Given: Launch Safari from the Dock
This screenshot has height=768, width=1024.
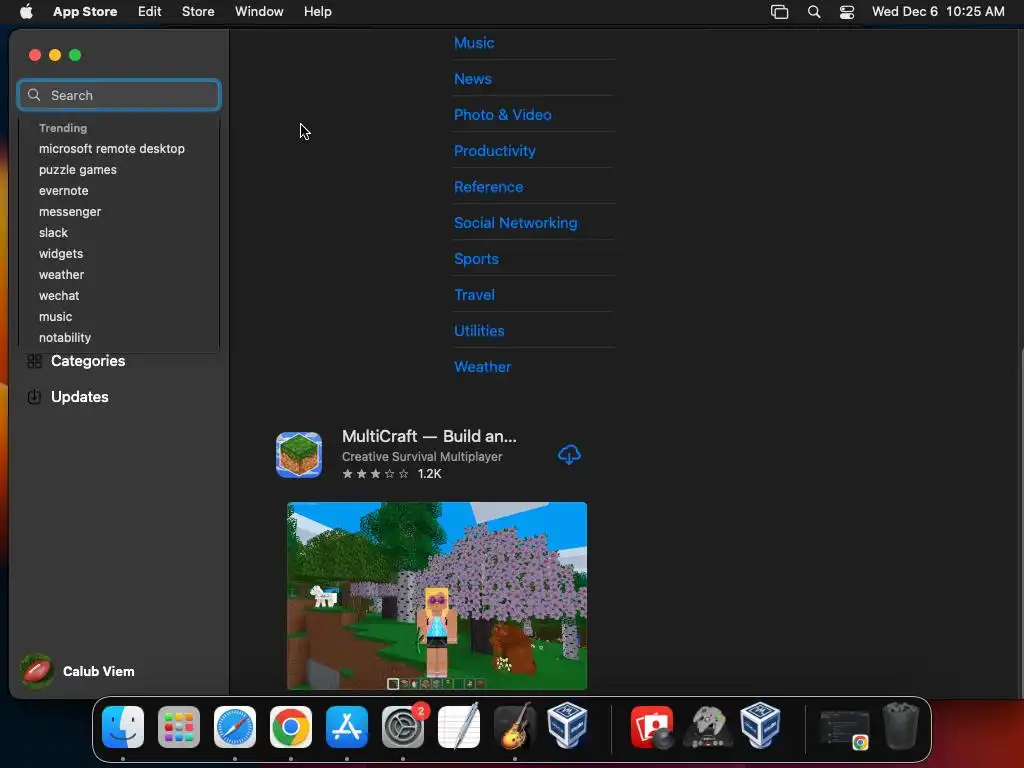Looking at the screenshot, I should 234,727.
